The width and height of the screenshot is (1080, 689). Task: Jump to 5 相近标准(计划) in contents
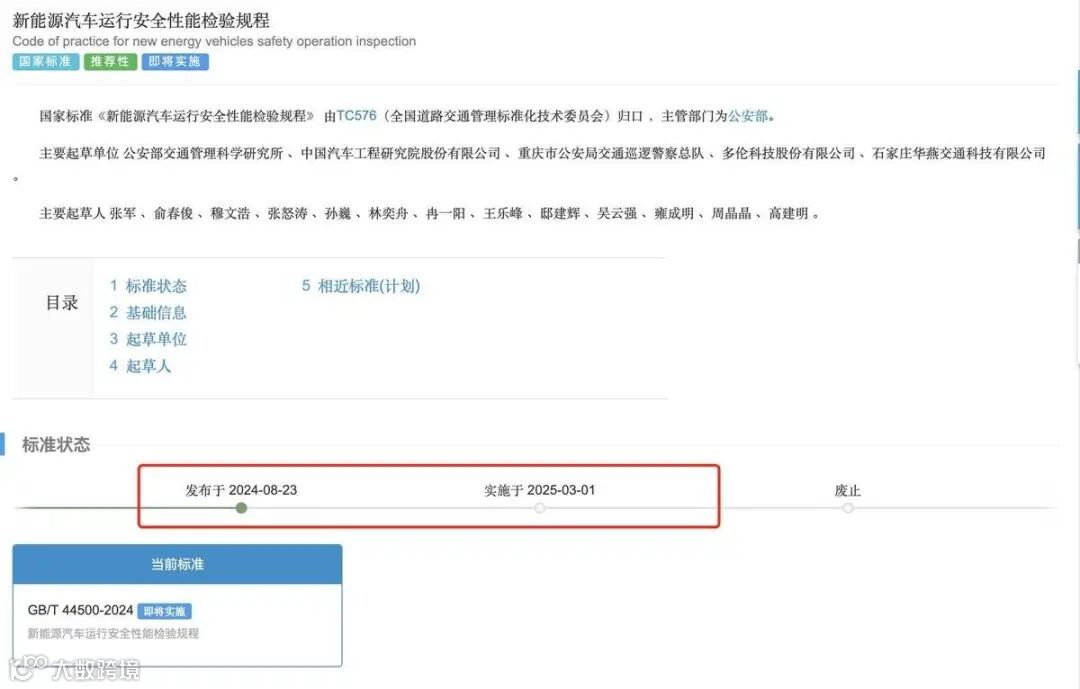(361, 286)
